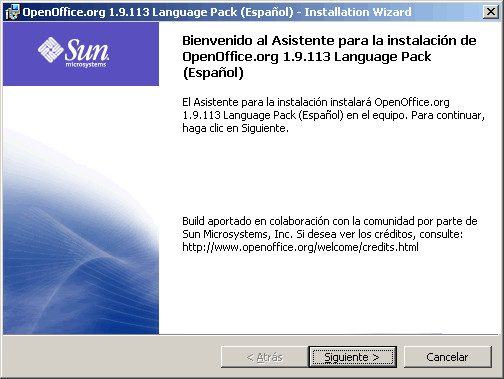Click the 'Sun Microsystems, Inc.' credits line
The height and width of the screenshot is (379, 504).
click(322, 234)
